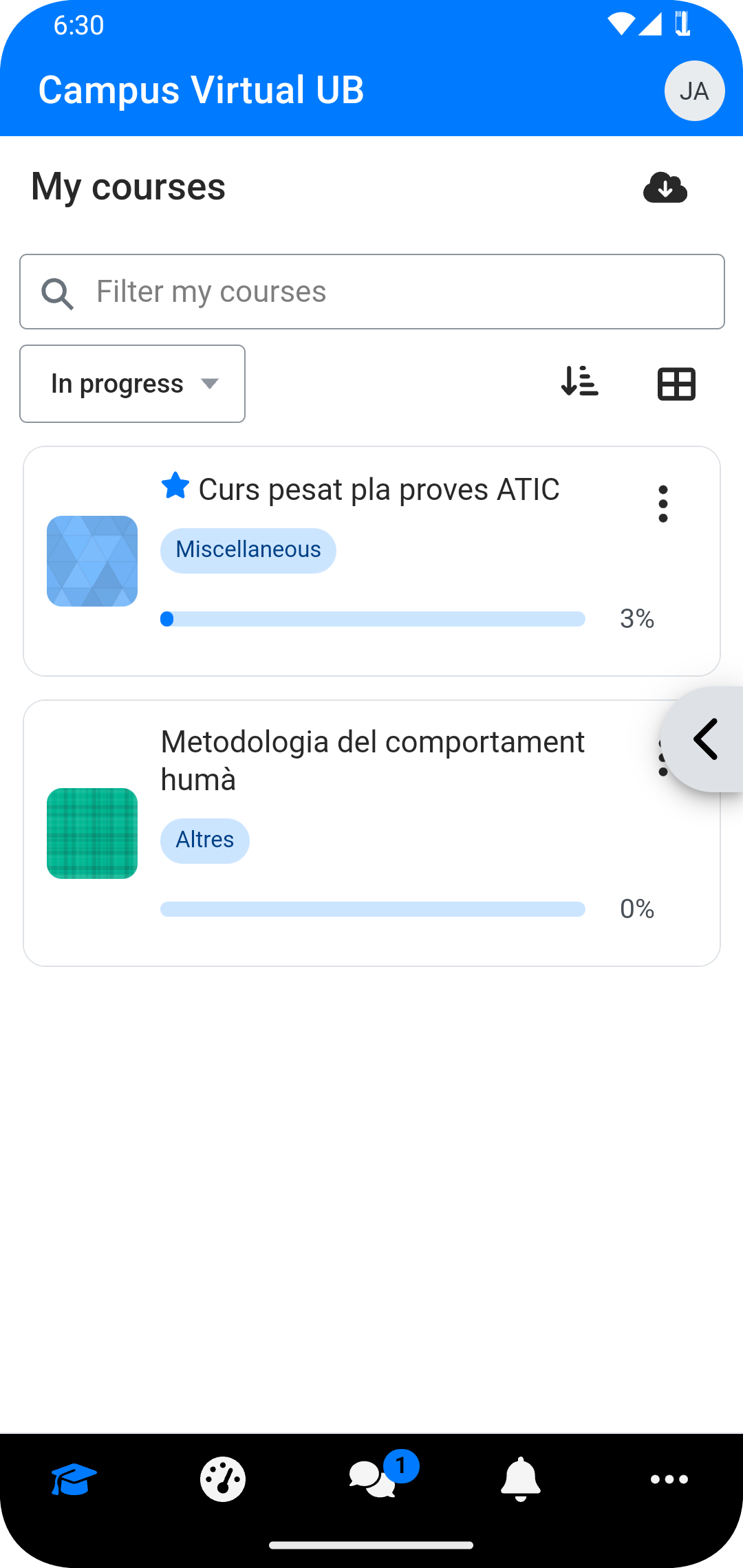Expand the In progress filter dropdown
Viewport: 743px width, 1568px height.
pyautogui.click(x=133, y=384)
